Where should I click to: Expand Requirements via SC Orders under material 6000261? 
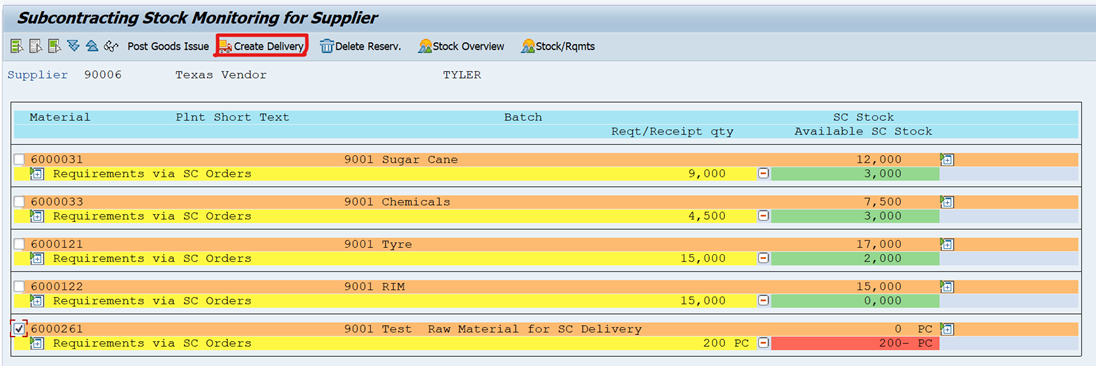[37, 343]
